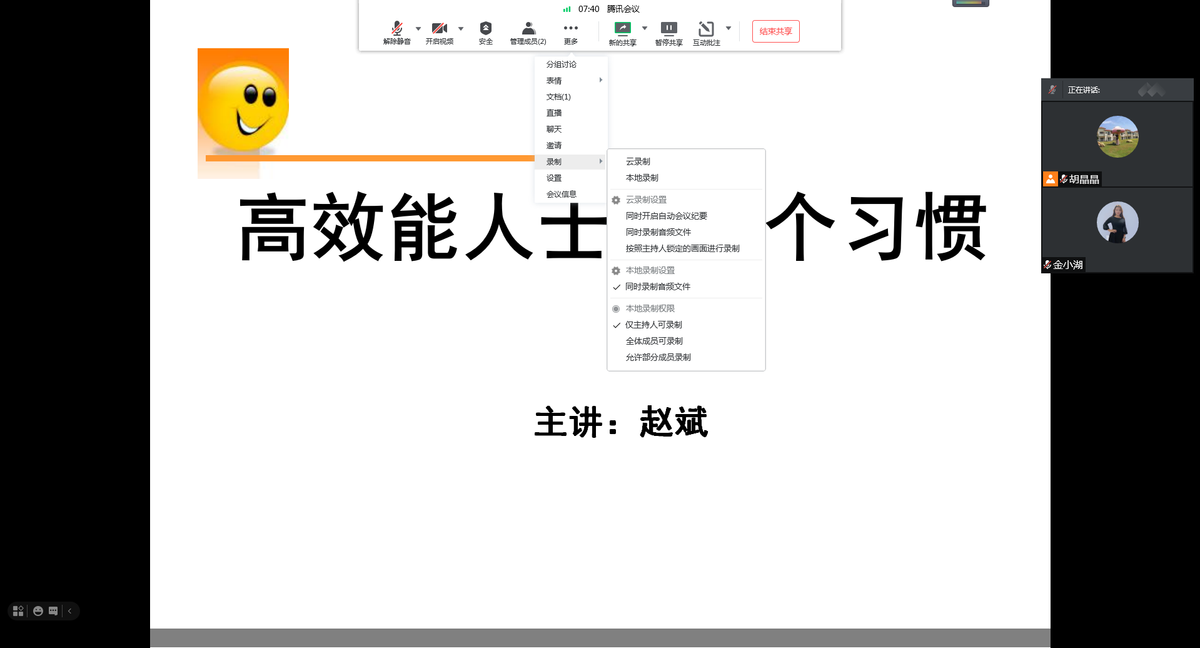Open 管理成员(2) member management
The width and height of the screenshot is (1200, 648).
point(528,29)
